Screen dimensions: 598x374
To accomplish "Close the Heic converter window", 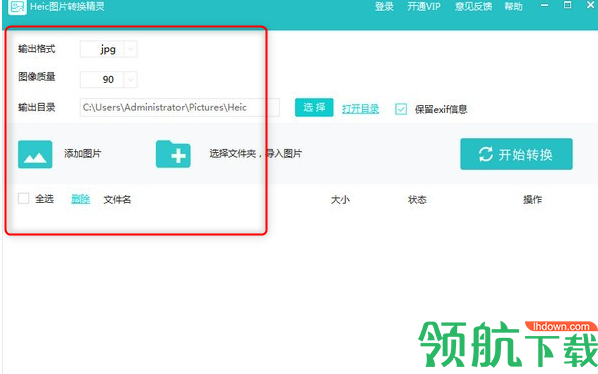I will tap(590, 5).
